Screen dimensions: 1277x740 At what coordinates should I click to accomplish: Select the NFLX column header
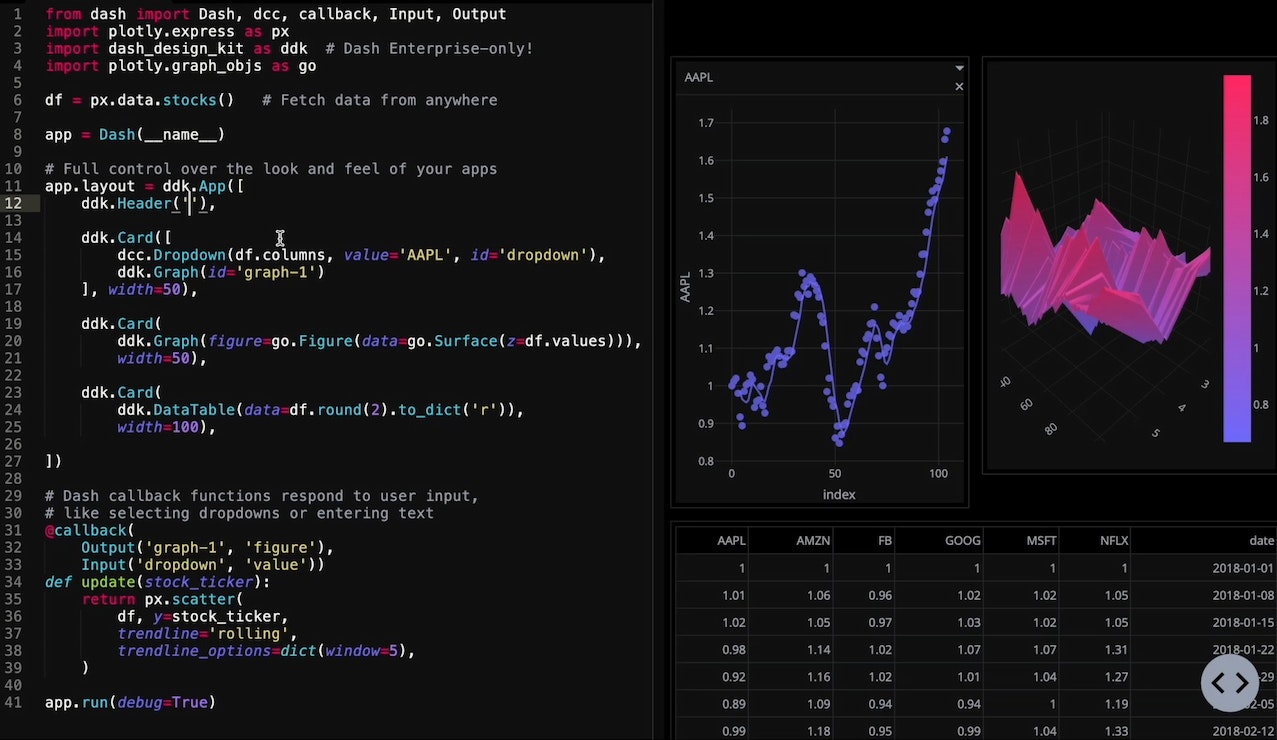pos(1114,541)
